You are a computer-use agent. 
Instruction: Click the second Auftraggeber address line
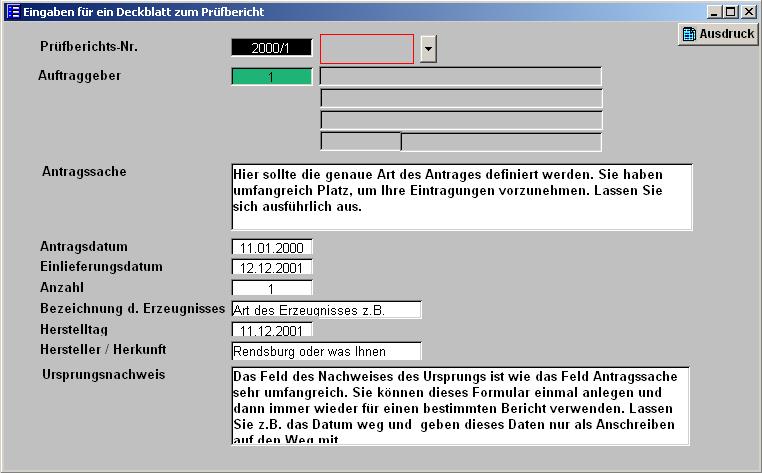click(x=460, y=98)
